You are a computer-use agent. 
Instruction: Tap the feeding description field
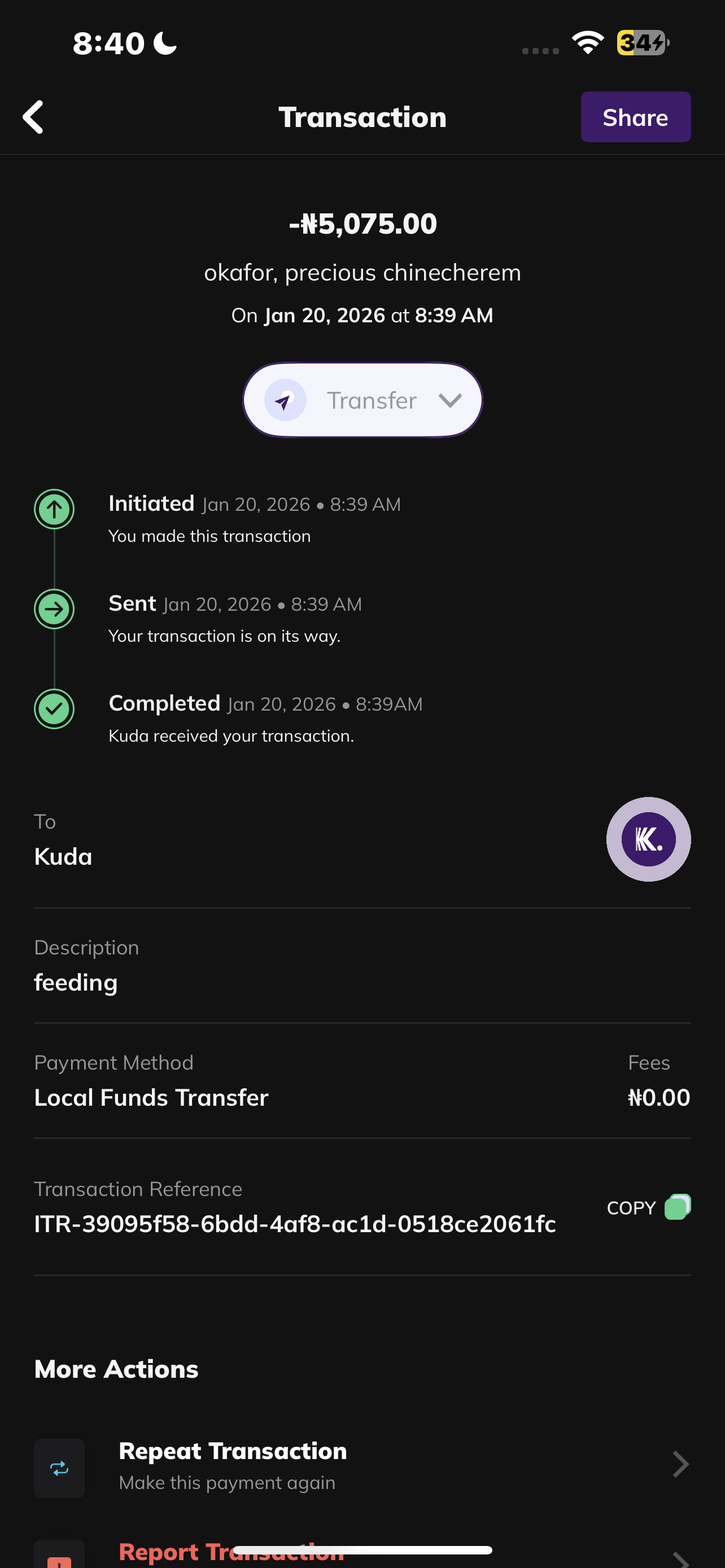[x=76, y=983]
